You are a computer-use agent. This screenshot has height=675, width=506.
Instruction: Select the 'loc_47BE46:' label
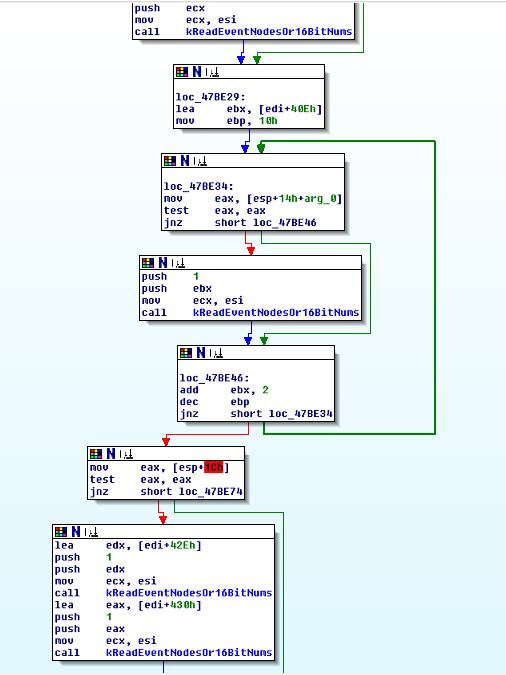[214, 378]
